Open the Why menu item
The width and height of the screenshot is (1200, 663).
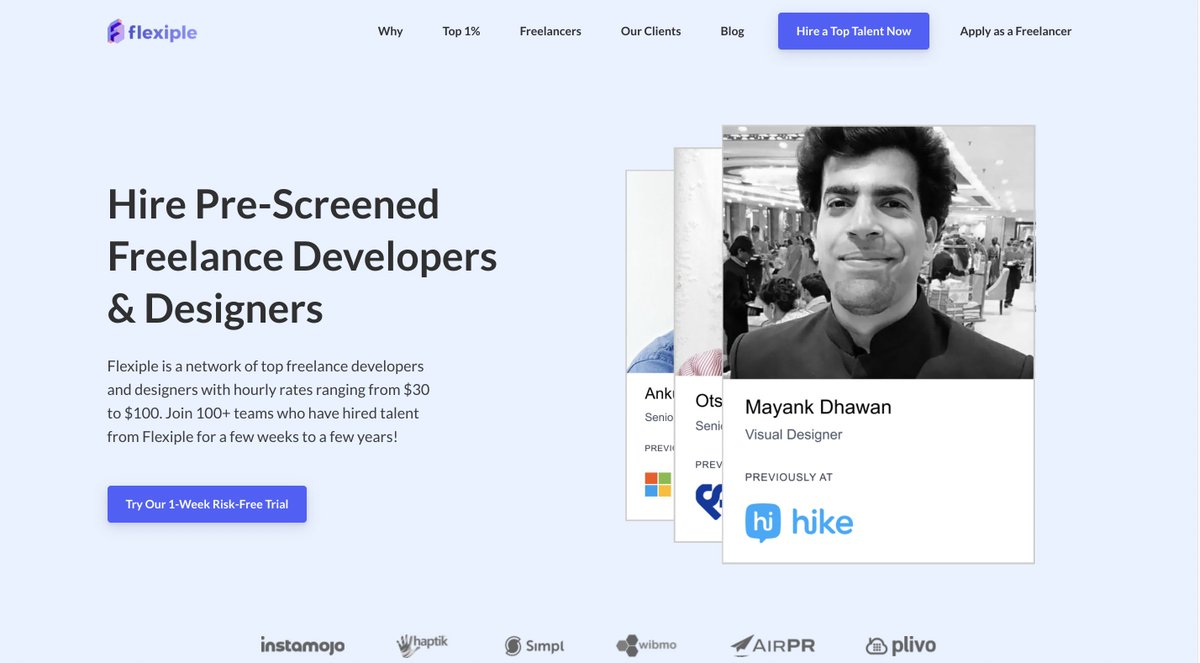tap(390, 31)
